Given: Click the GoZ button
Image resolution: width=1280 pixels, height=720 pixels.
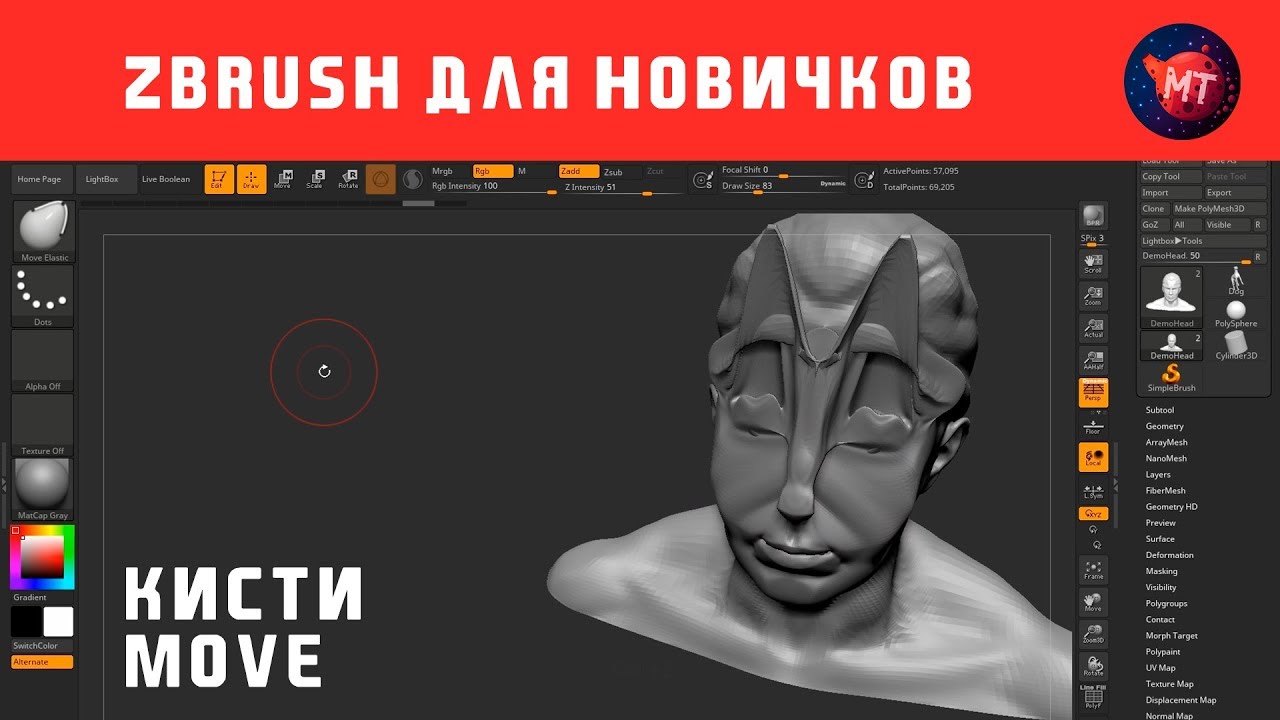Looking at the screenshot, I should coord(1155,225).
